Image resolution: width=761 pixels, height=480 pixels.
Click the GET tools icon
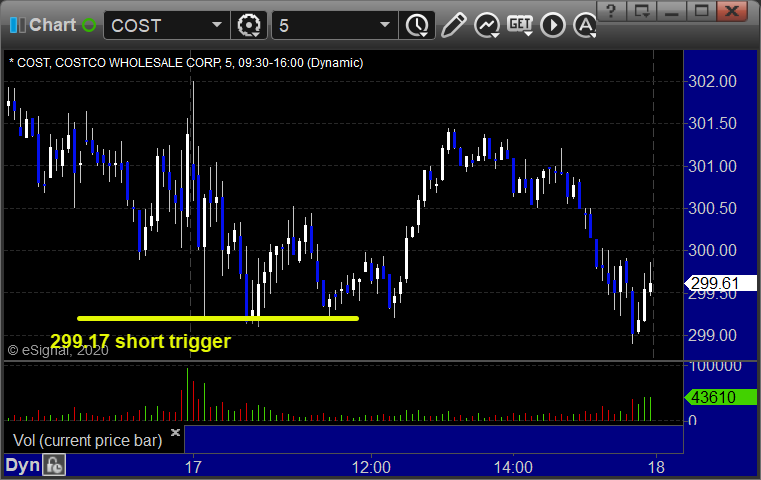point(520,25)
